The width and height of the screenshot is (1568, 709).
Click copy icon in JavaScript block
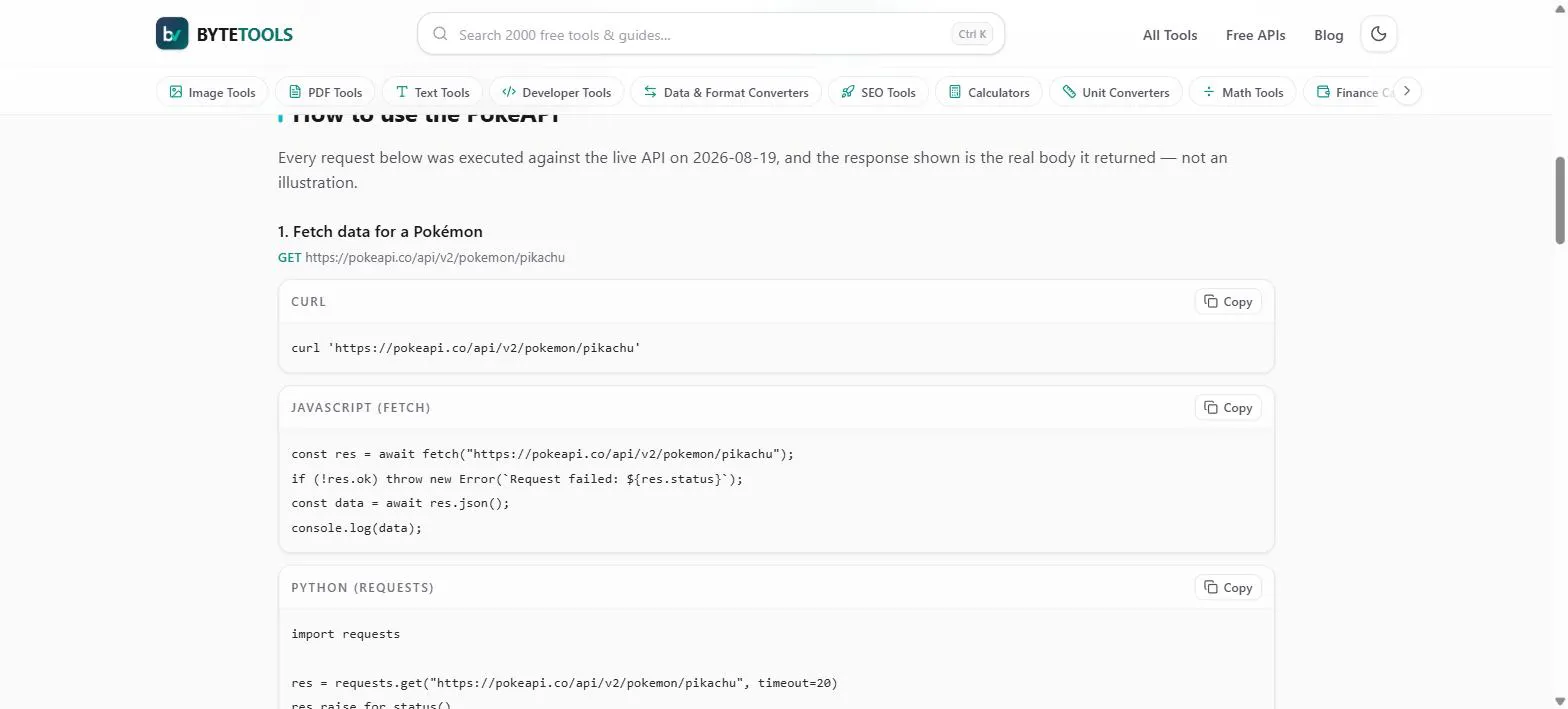[x=1211, y=407]
